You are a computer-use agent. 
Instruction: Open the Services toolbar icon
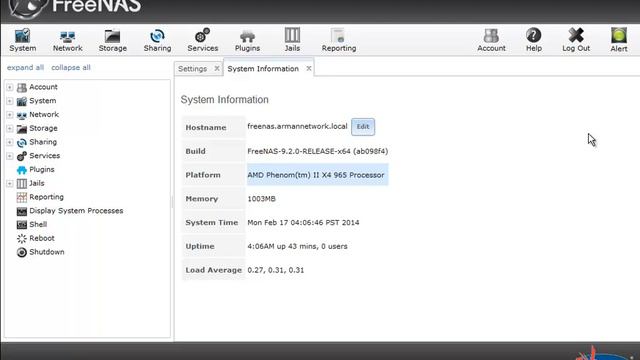pos(202,40)
